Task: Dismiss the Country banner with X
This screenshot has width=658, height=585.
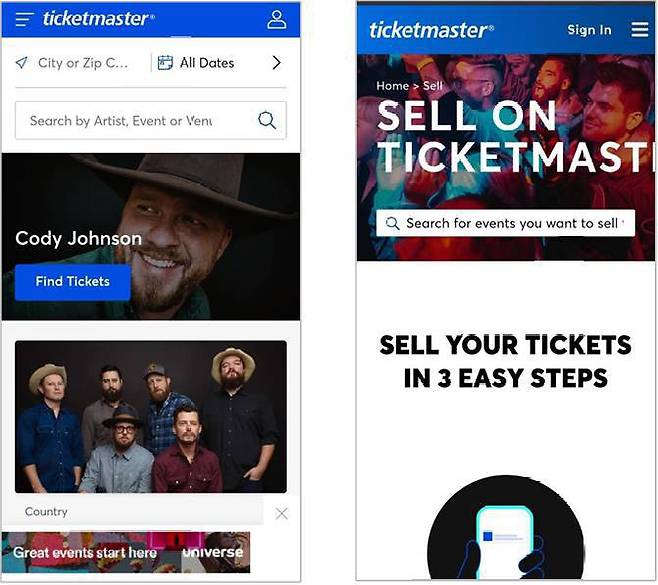Action: 281,513
